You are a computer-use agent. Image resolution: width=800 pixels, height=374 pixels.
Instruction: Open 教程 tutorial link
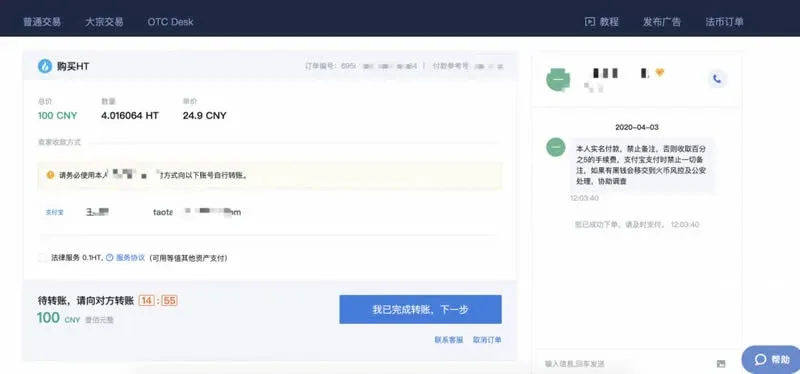pos(609,22)
